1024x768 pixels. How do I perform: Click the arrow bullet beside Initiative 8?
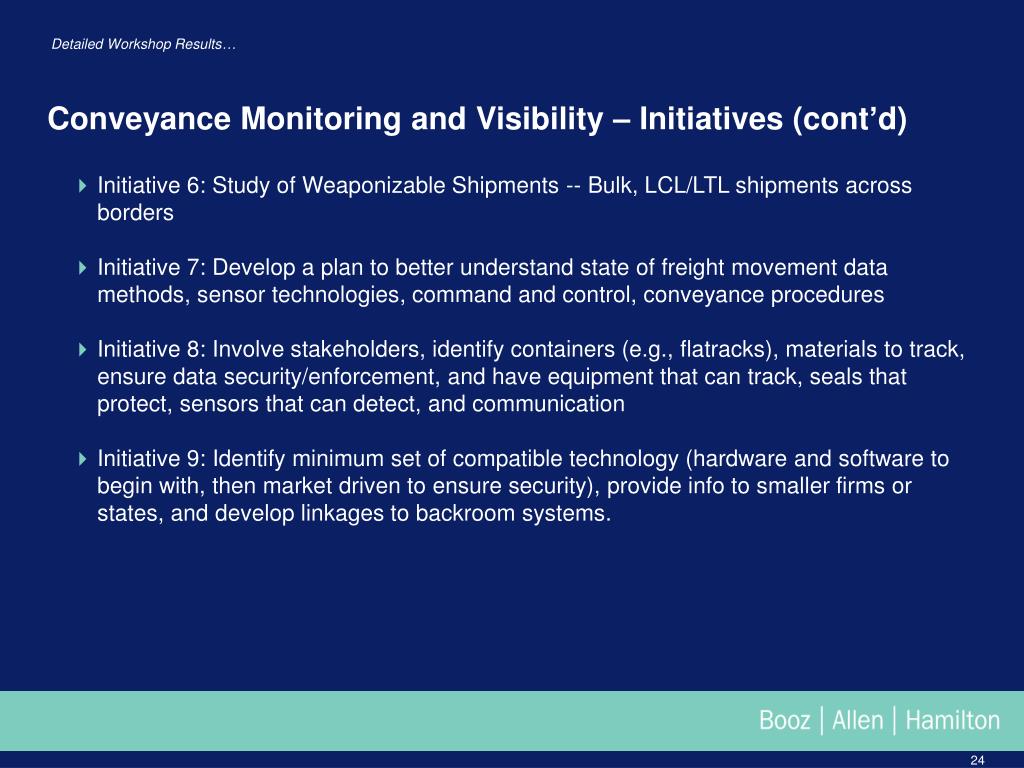coord(82,349)
